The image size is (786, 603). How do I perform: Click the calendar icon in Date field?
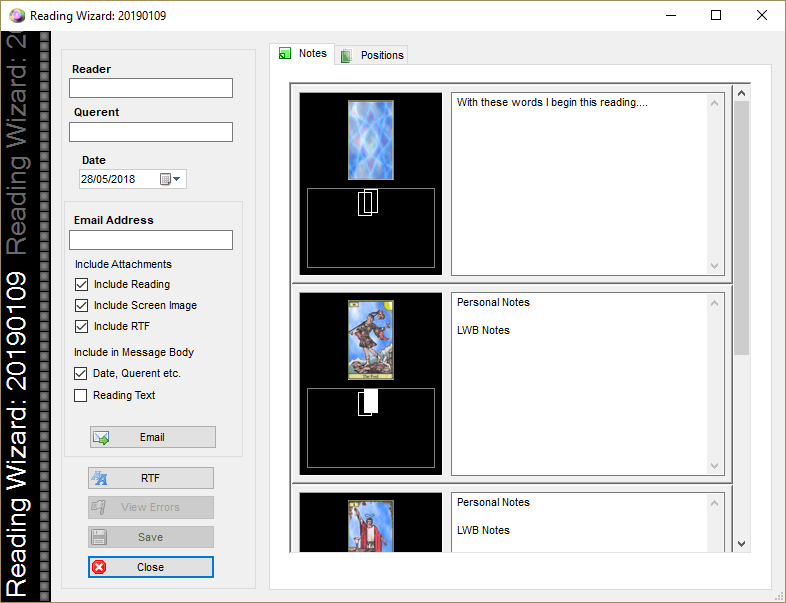point(165,179)
